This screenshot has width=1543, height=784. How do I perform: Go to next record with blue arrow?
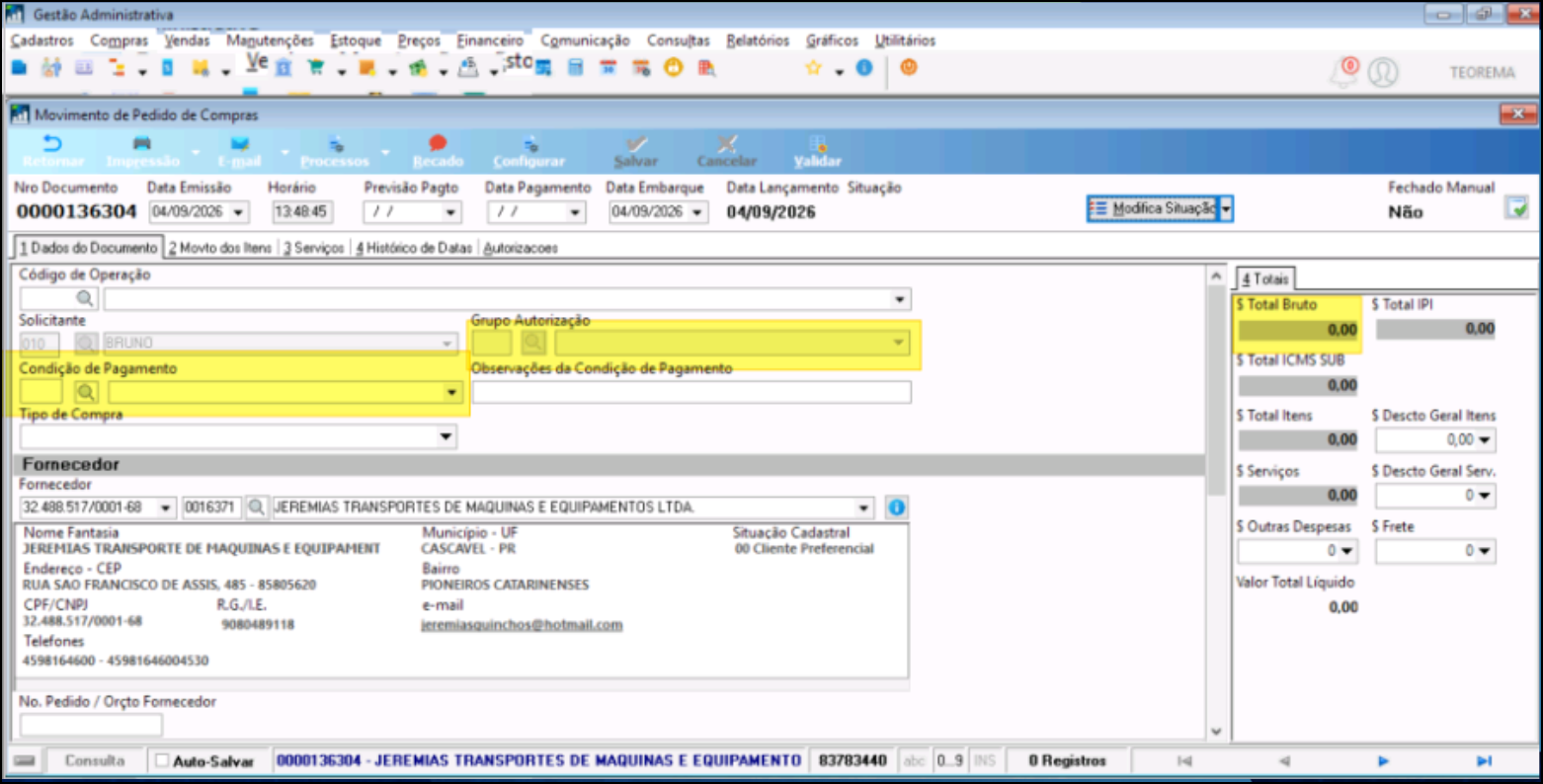click(x=1383, y=761)
